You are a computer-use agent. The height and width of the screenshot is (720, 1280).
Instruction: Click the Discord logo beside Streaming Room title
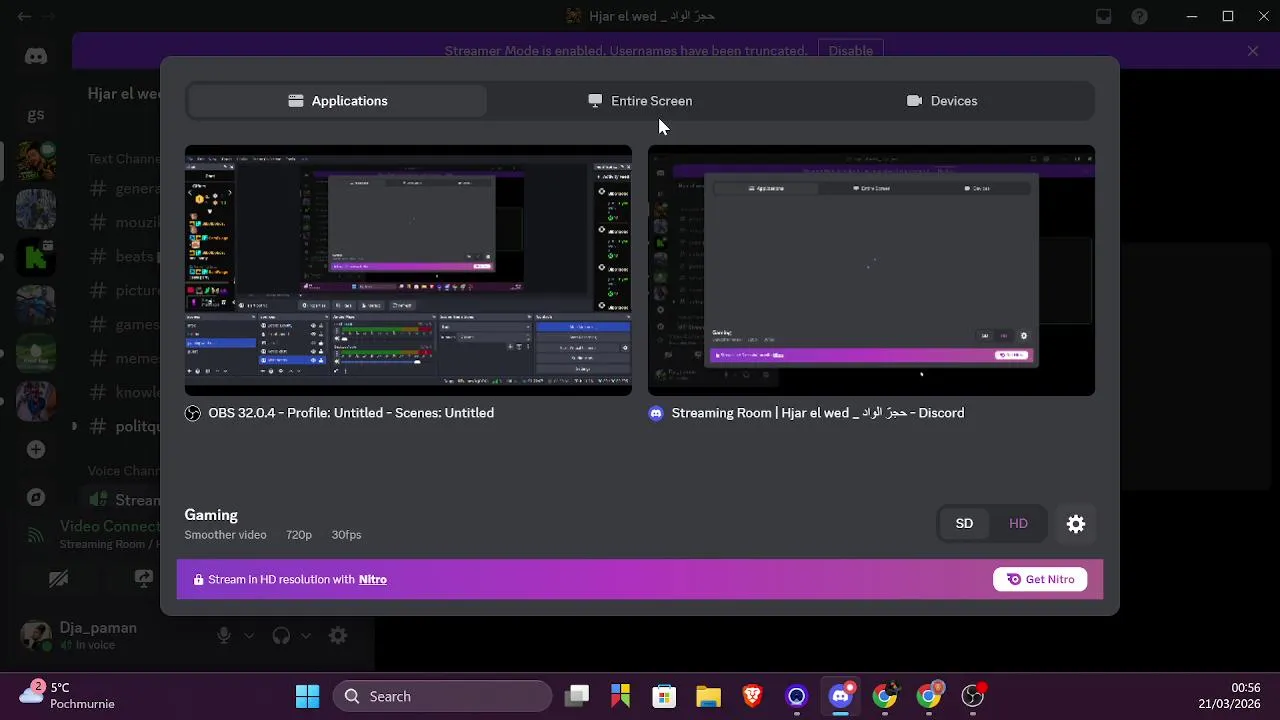(x=656, y=413)
